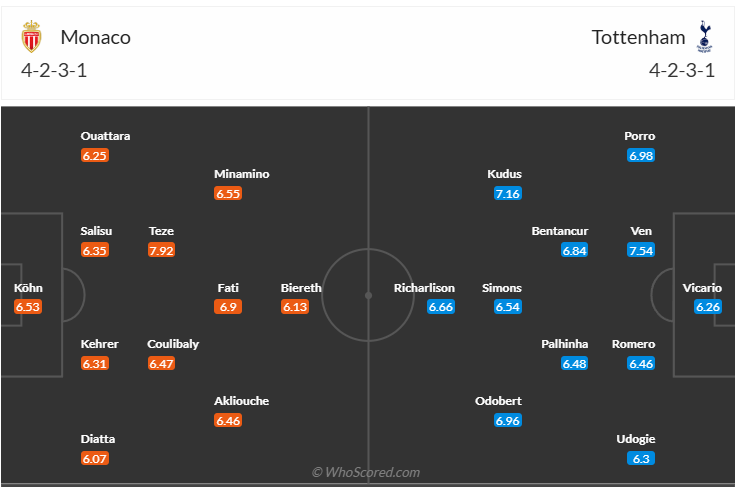Click player name Richarlison
The width and height of the screenshot is (739, 487).
424,288
